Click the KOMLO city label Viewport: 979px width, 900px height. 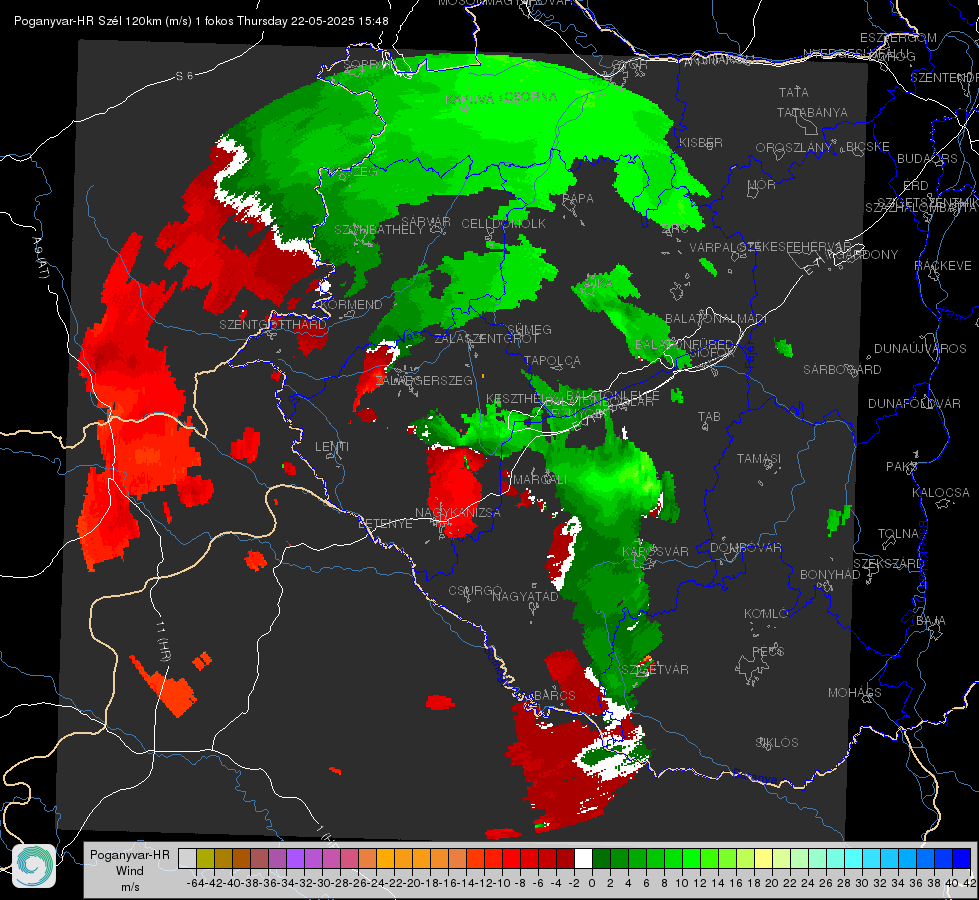(766, 614)
